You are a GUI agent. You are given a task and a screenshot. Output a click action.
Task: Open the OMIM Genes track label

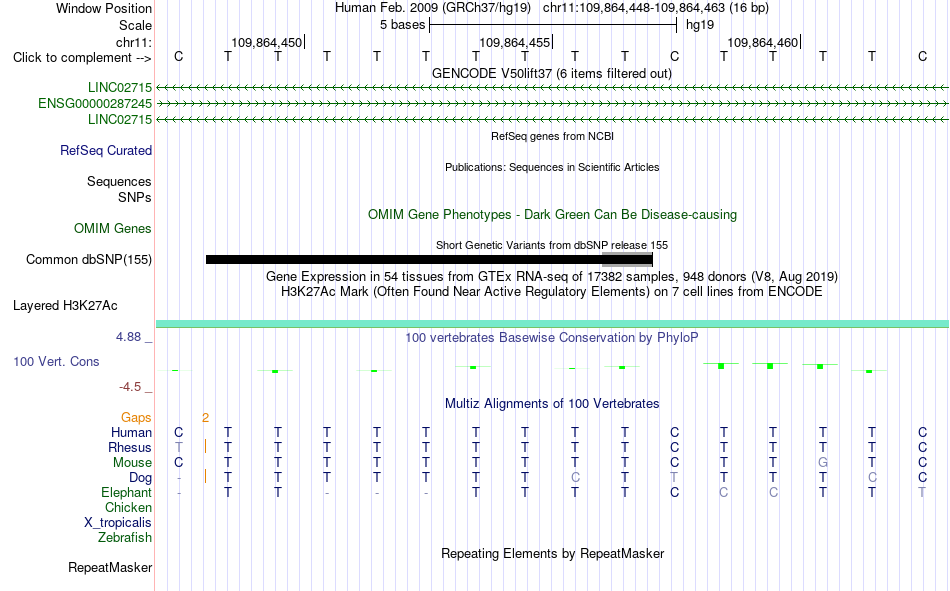(x=113, y=229)
